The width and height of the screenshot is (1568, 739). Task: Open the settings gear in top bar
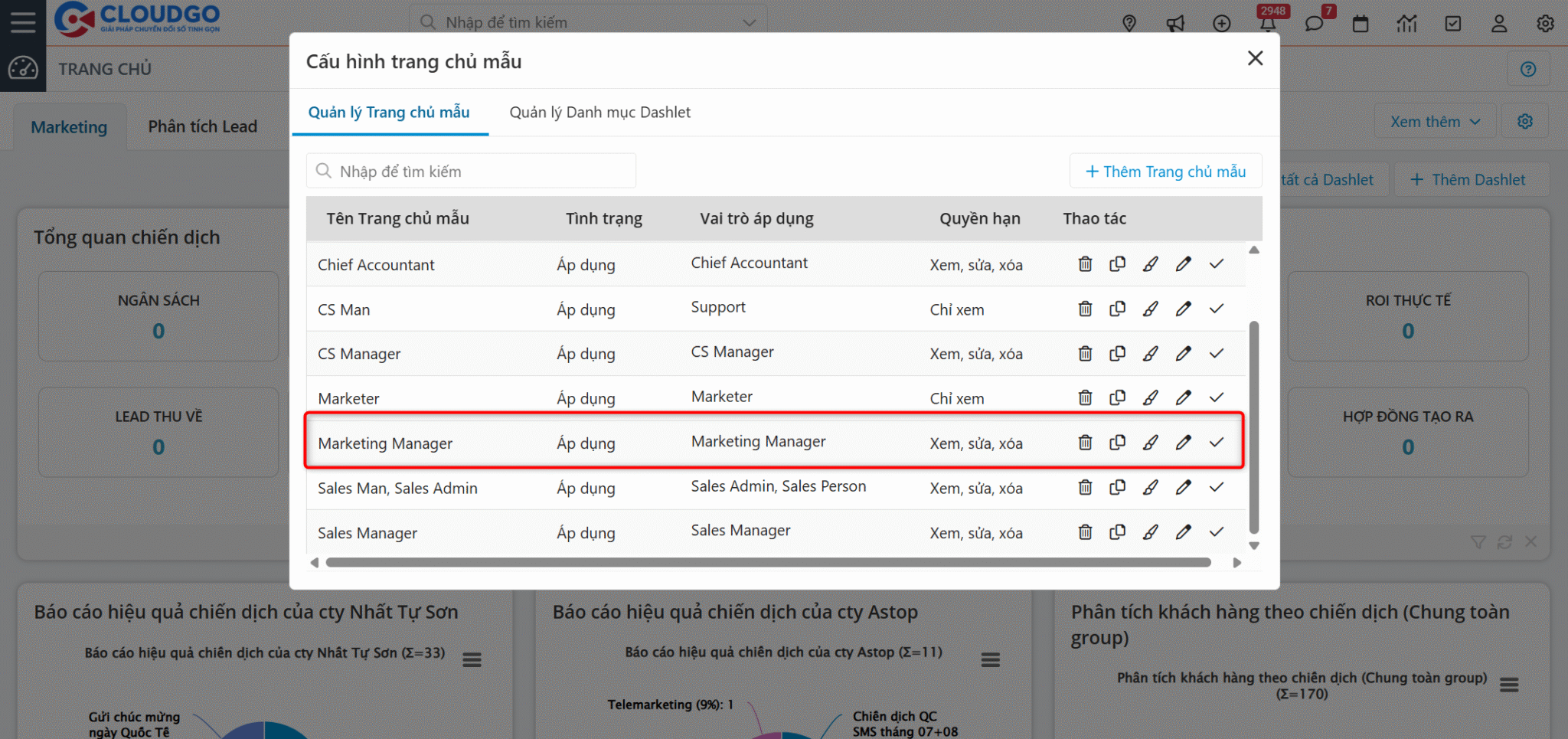point(1545,23)
